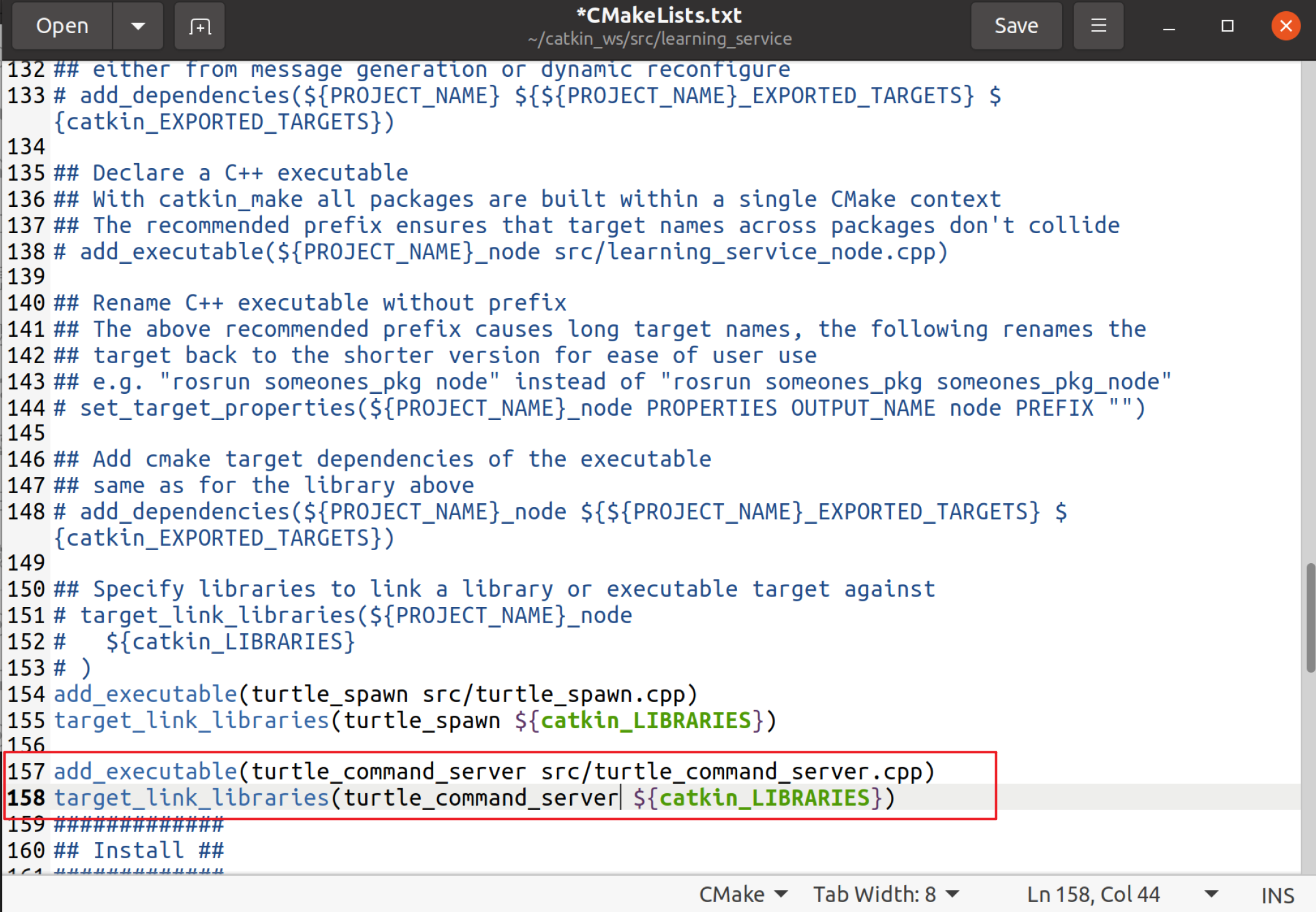Screen dimensions: 1316x912
Task: Click line number 140
Action: [x=26, y=303]
